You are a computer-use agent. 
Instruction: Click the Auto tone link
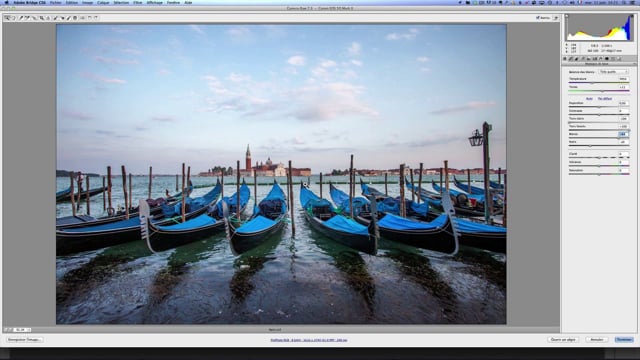[x=589, y=99]
